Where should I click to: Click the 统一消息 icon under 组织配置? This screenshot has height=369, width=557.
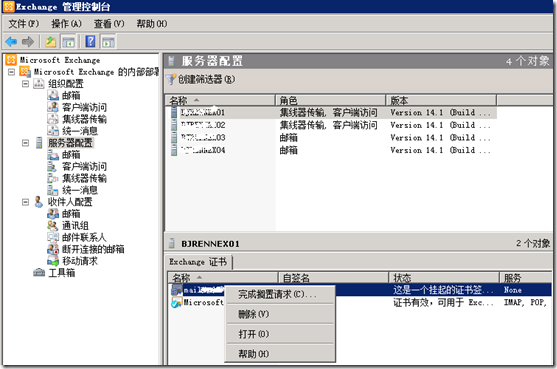pyautogui.click(x=53, y=131)
